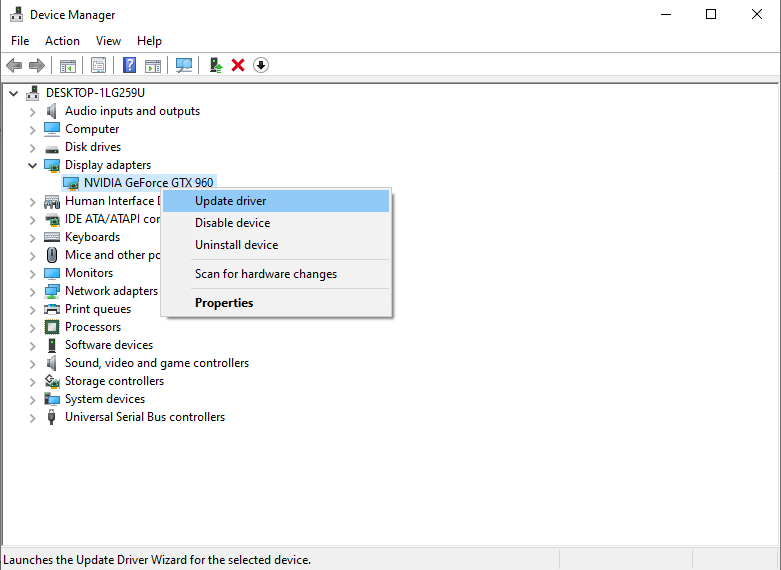Screen dimensions: 781x570
Task: Open the Help menu
Action: (149, 41)
